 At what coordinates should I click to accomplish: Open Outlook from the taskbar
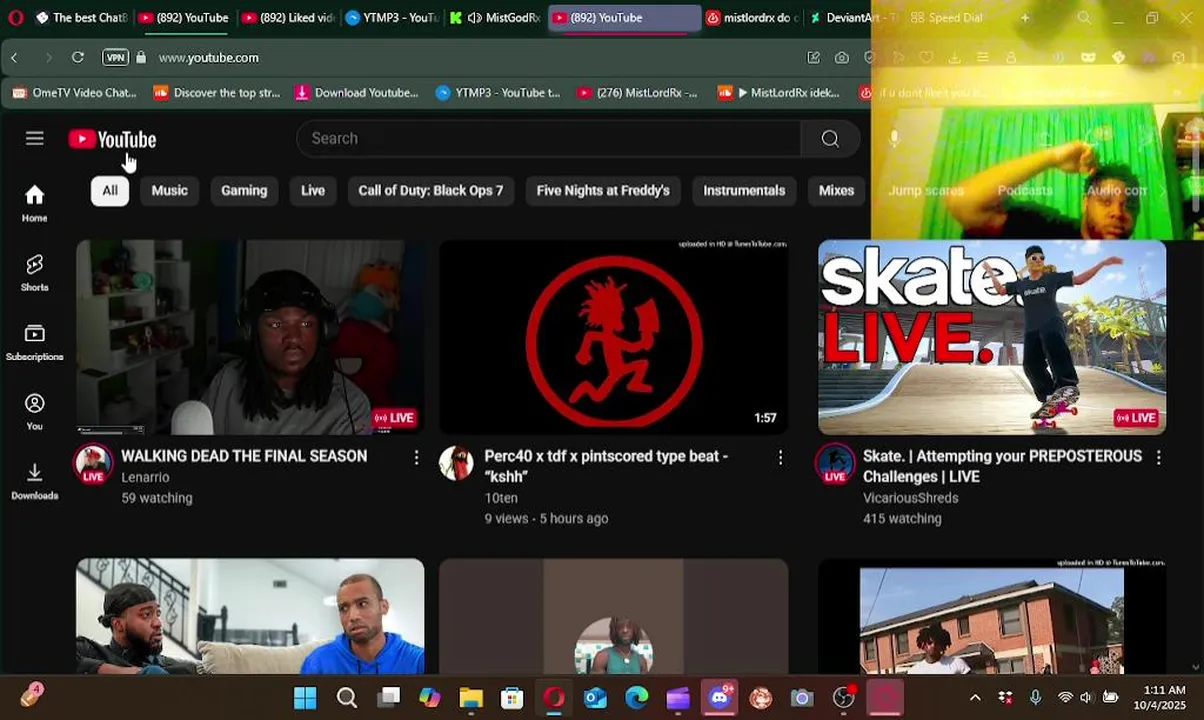(595, 697)
